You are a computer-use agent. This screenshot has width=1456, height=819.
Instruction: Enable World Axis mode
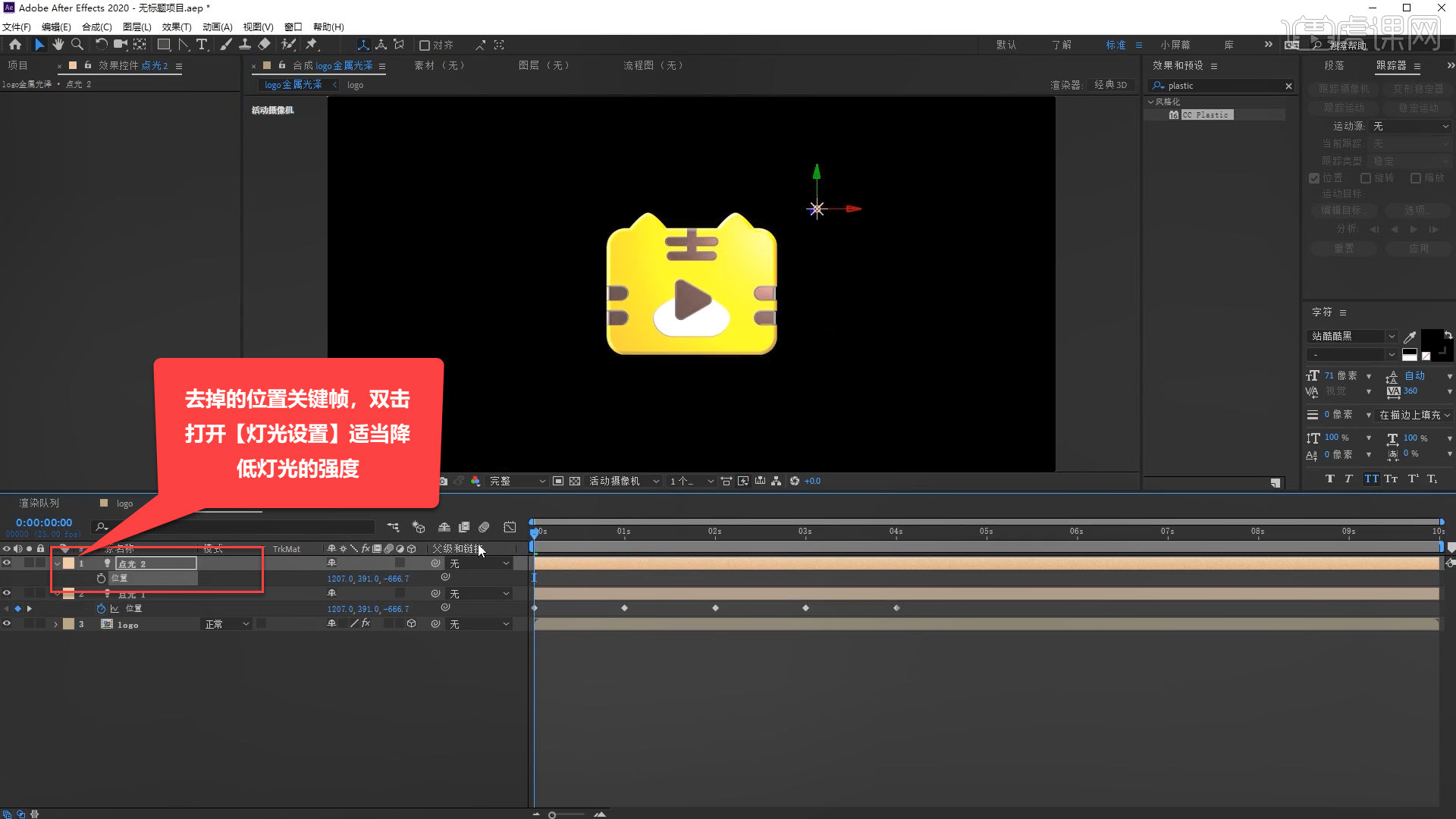[x=381, y=45]
